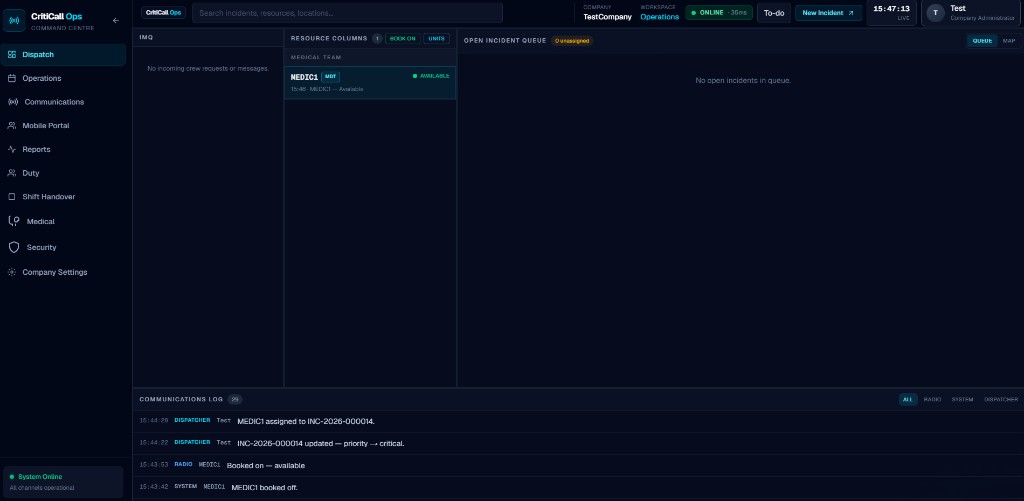This screenshot has width=1024, height=501.
Task: Create a New Incident
Action: click(828, 13)
